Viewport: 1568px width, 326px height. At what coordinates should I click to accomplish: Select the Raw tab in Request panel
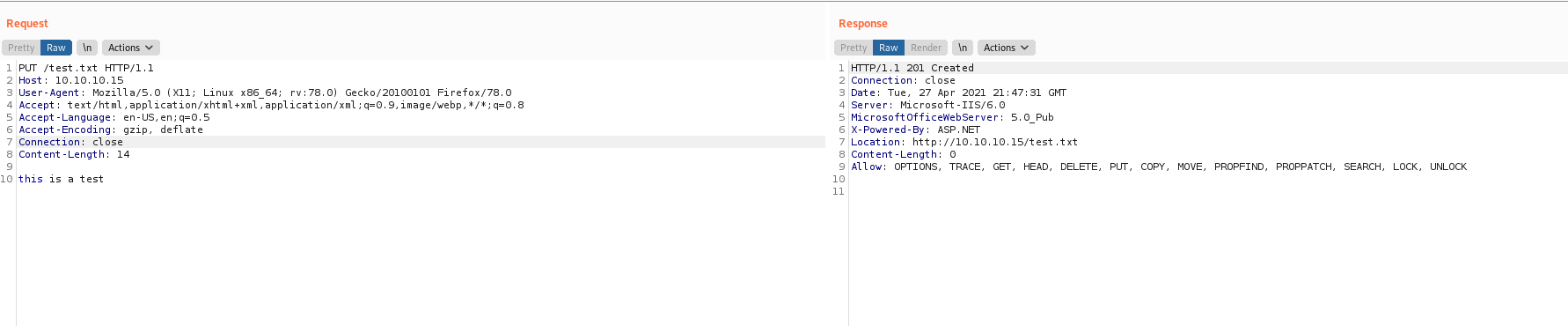56,48
